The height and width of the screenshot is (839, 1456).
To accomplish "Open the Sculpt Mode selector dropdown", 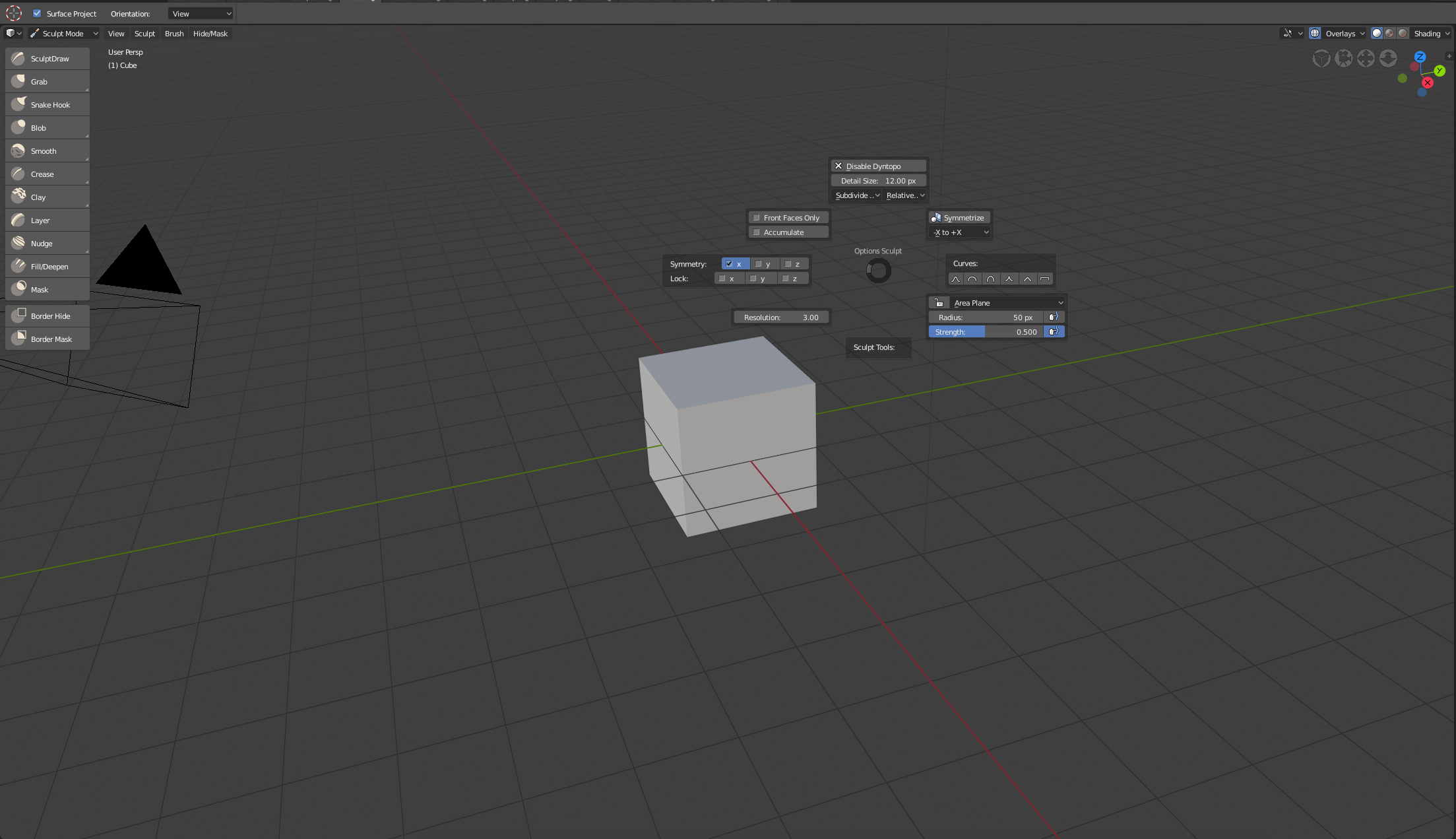I will pyautogui.click(x=63, y=34).
